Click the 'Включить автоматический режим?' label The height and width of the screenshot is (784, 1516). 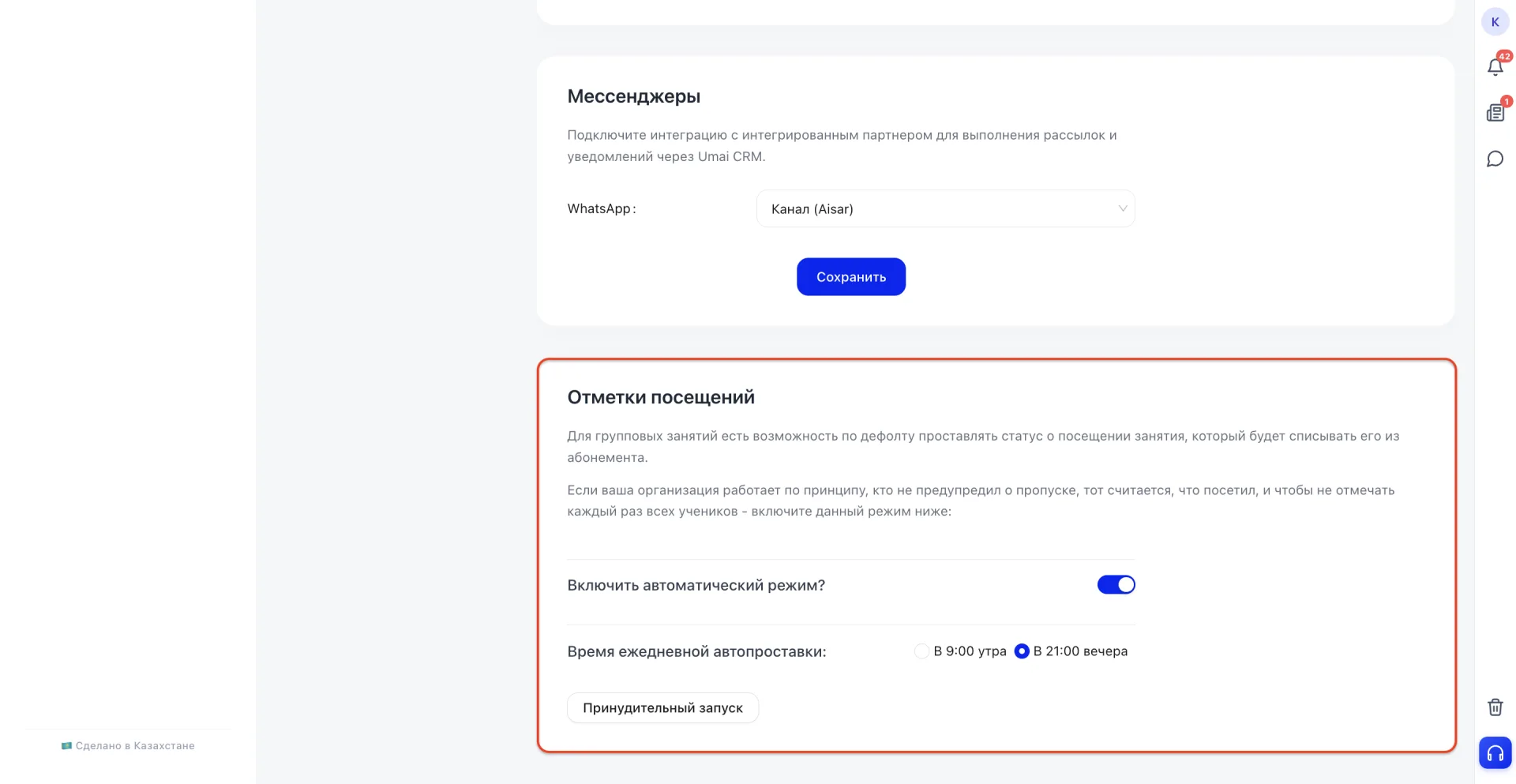coord(696,585)
